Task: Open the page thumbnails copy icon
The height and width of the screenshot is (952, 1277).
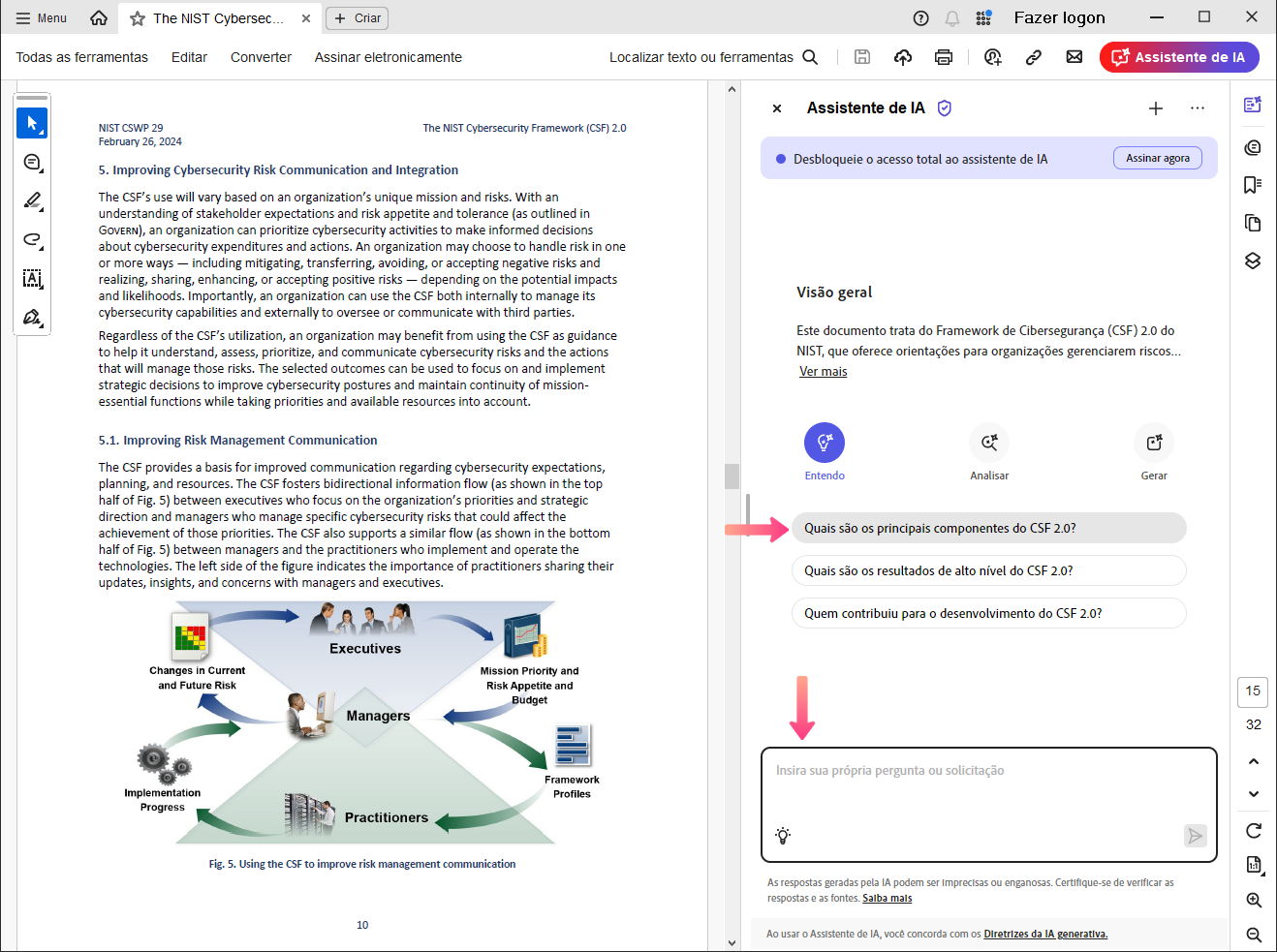Action: pos(1253,223)
